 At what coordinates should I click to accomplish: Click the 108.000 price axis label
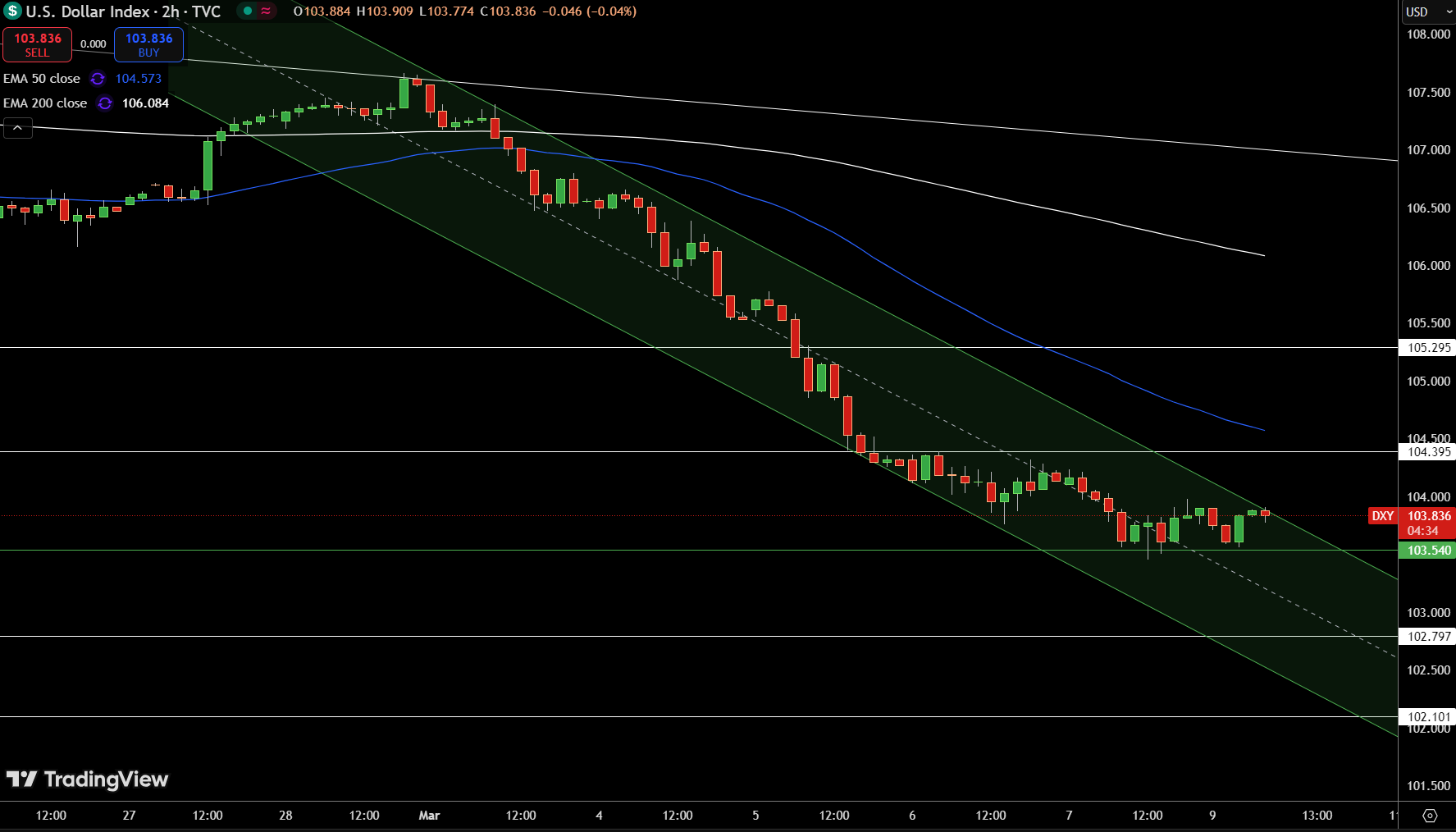pos(1429,34)
